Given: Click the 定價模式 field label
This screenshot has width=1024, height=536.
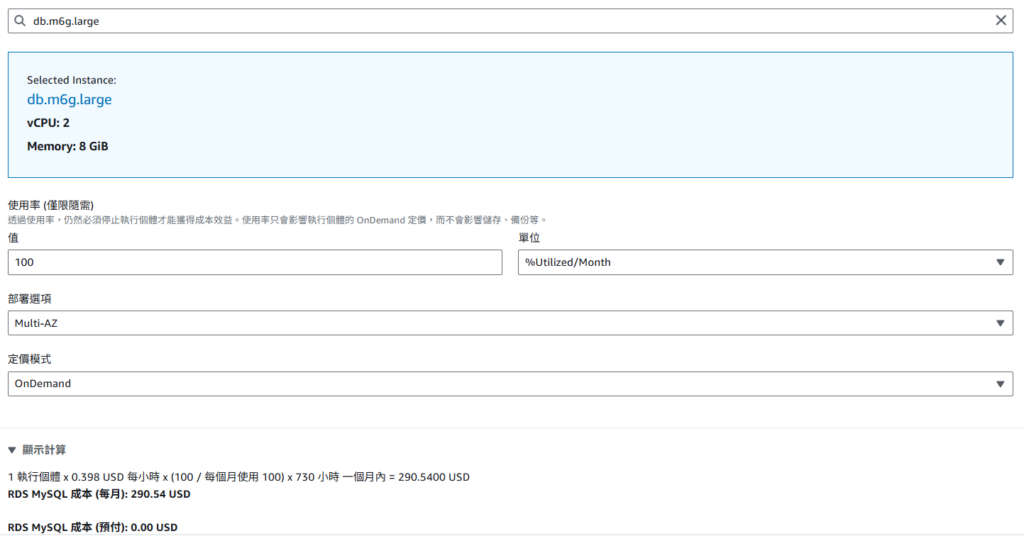Looking at the screenshot, I should click(31, 359).
